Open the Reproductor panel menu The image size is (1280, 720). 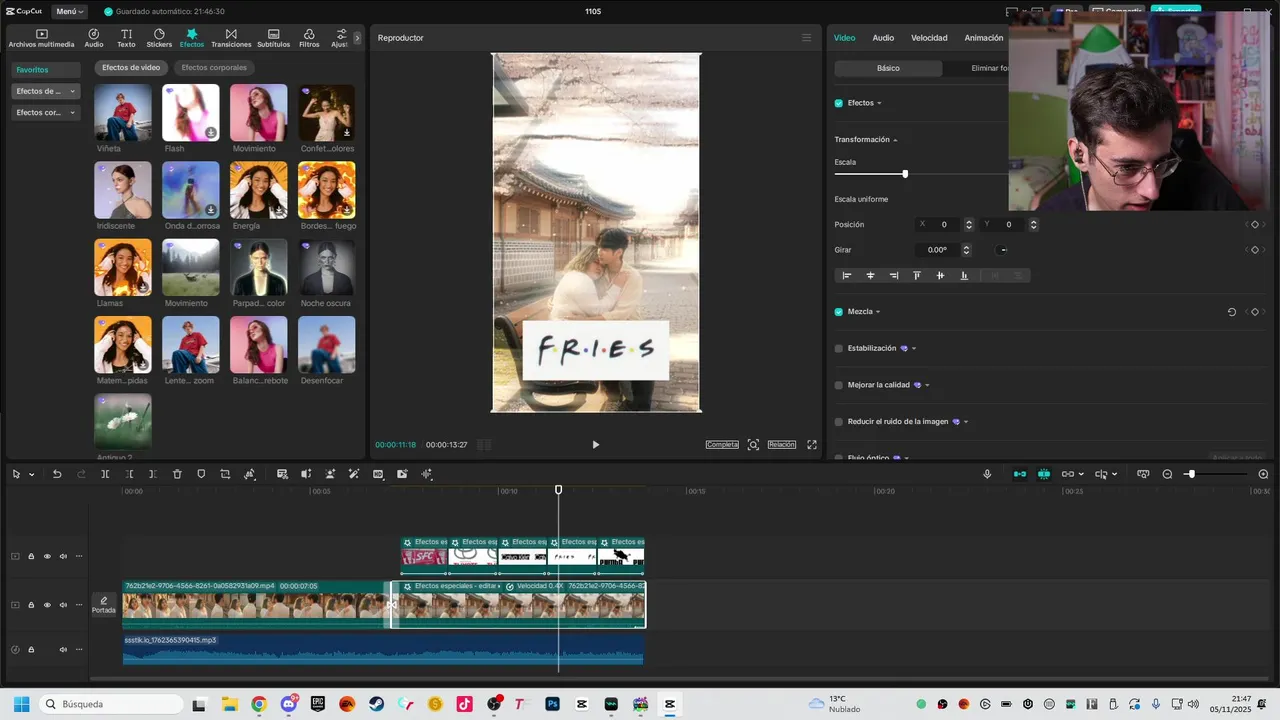(x=807, y=38)
